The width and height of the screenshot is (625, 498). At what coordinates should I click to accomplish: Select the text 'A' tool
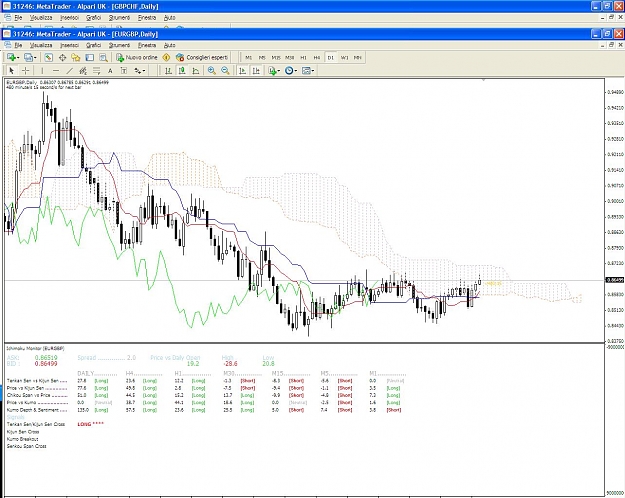pyautogui.click(x=110, y=71)
